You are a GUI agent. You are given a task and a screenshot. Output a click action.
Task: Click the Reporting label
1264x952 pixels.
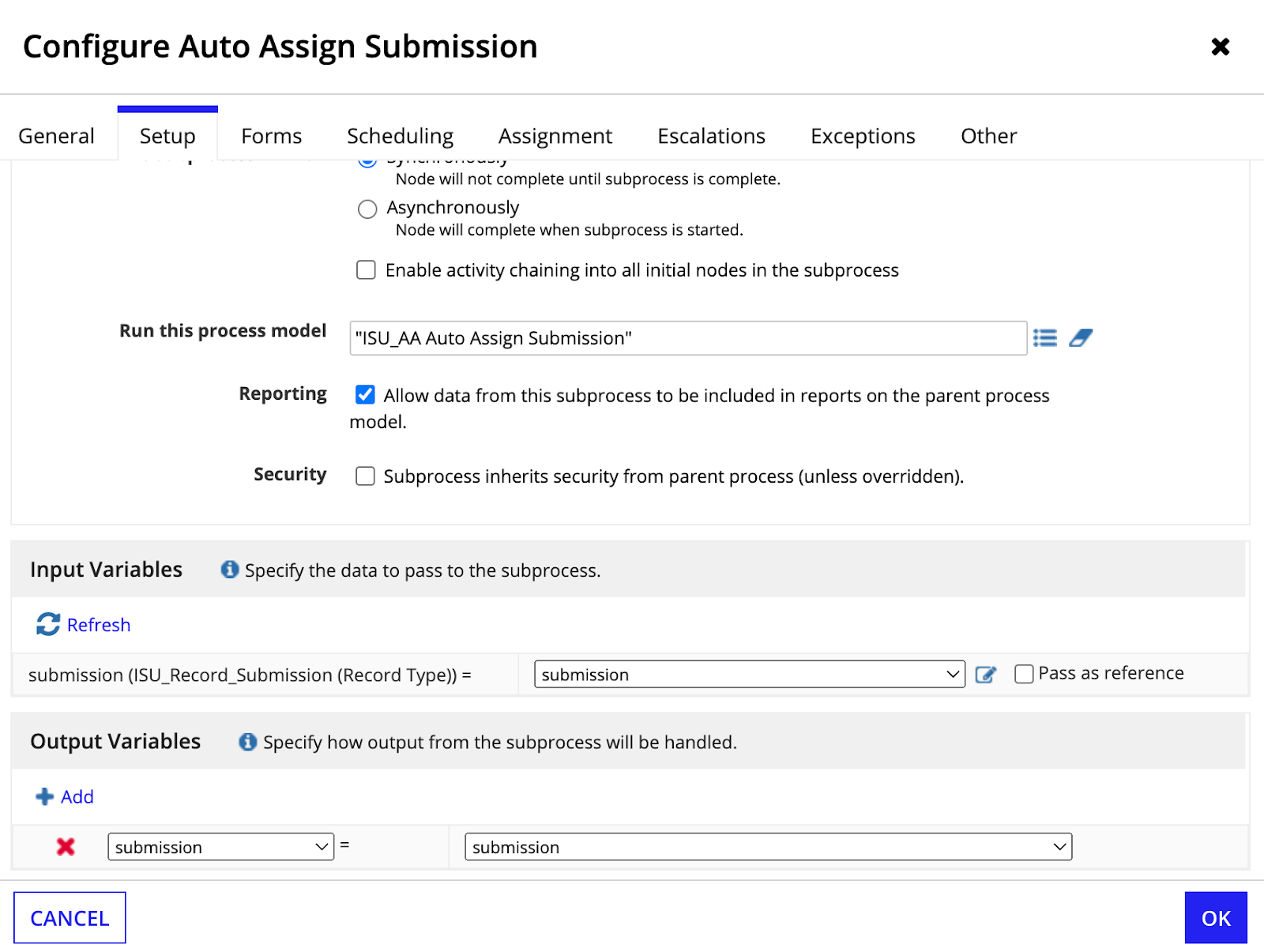(283, 393)
